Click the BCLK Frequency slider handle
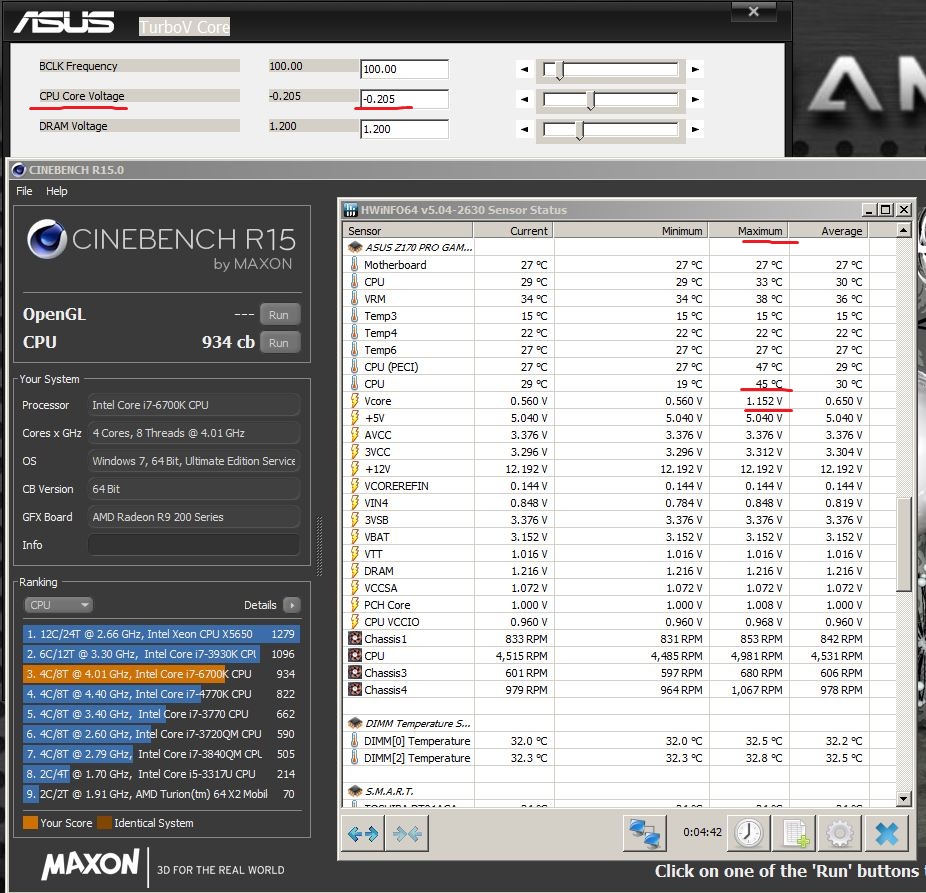926x893 pixels. (x=560, y=70)
